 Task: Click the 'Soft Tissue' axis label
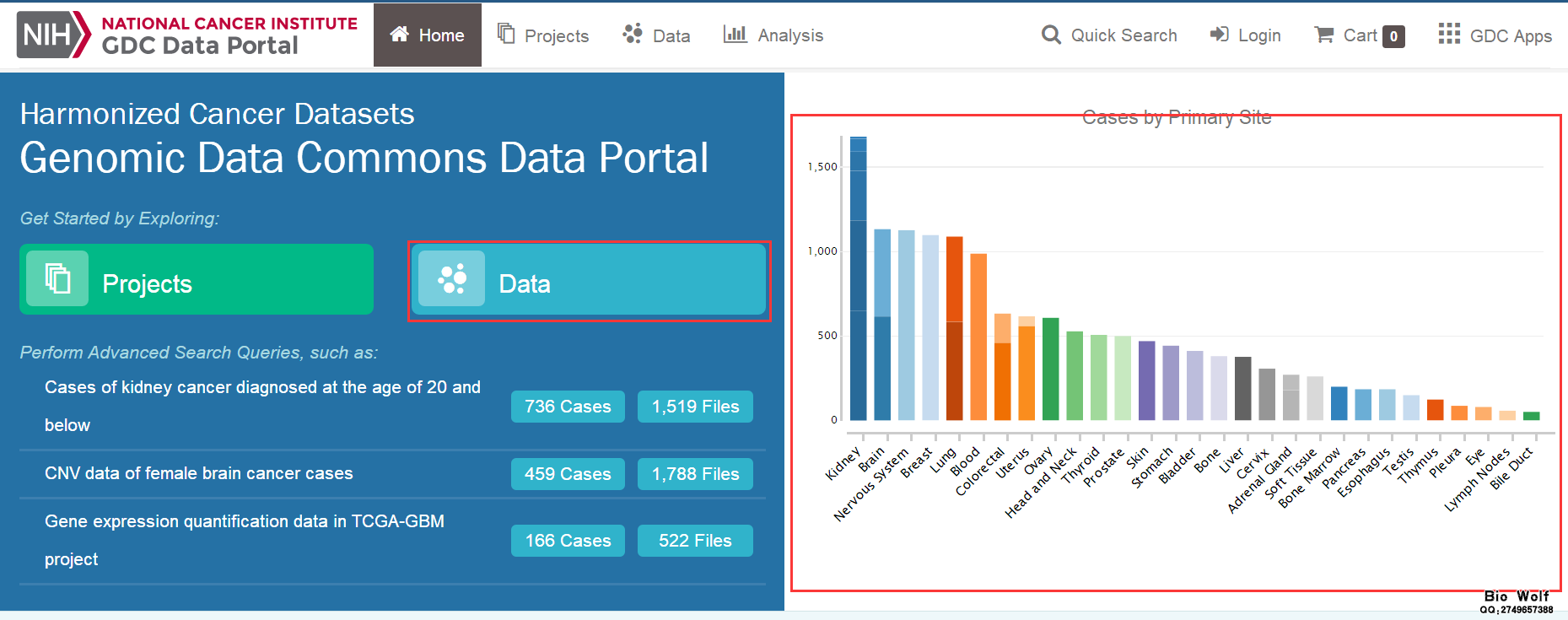1291,473
